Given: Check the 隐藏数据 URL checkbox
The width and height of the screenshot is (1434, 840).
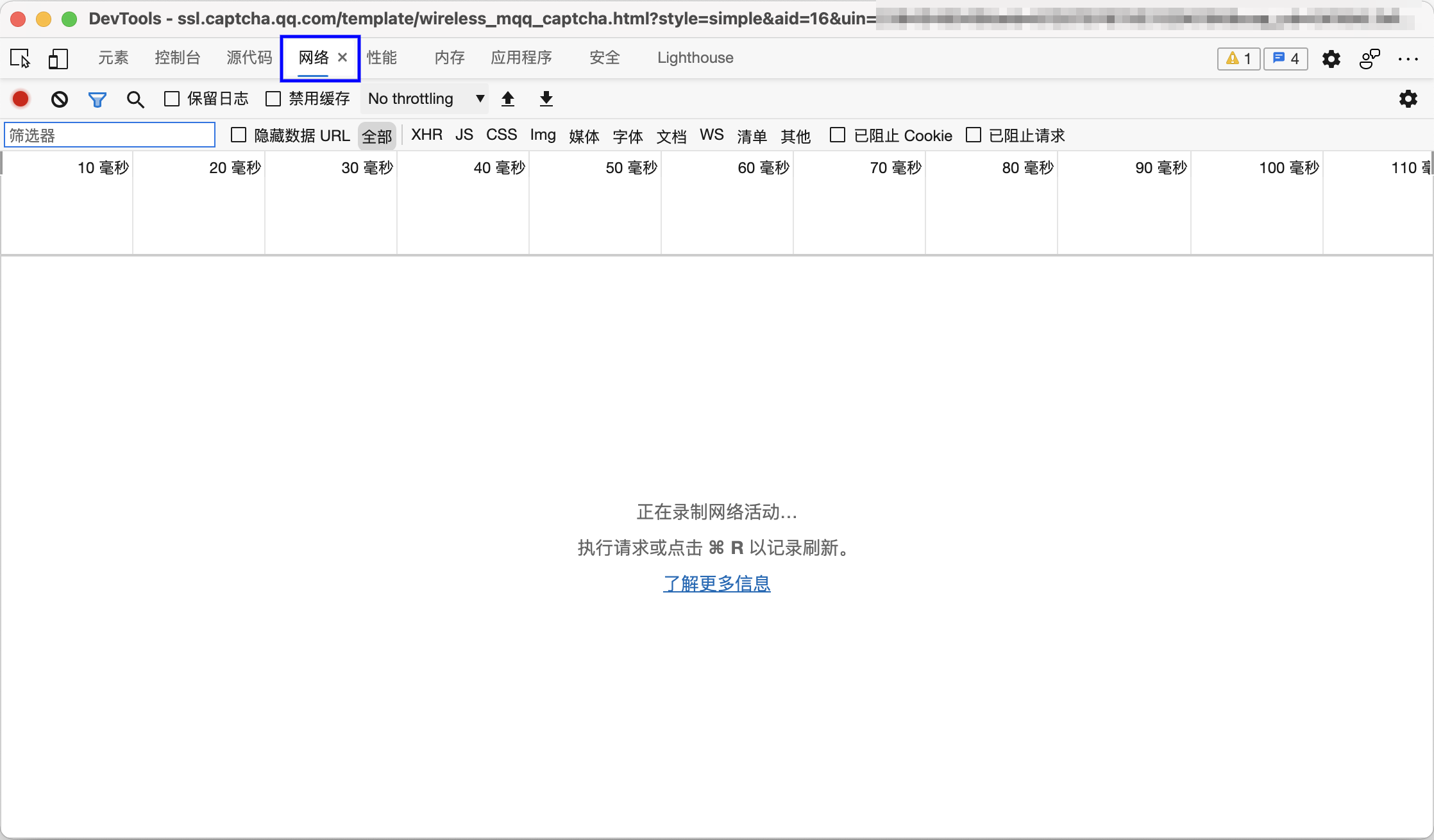Looking at the screenshot, I should tap(239, 135).
